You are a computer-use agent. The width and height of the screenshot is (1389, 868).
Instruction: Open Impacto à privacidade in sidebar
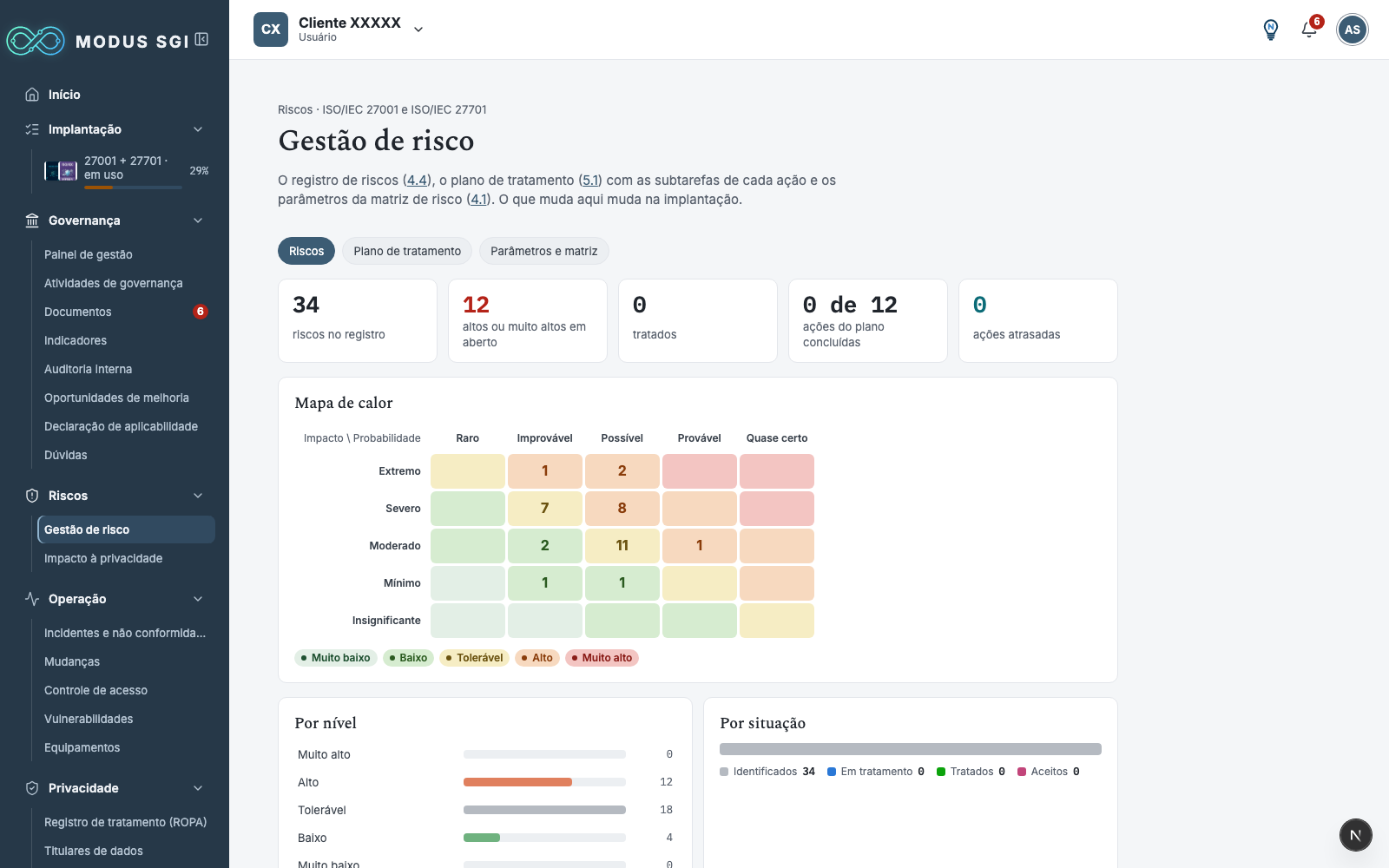pos(127,558)
